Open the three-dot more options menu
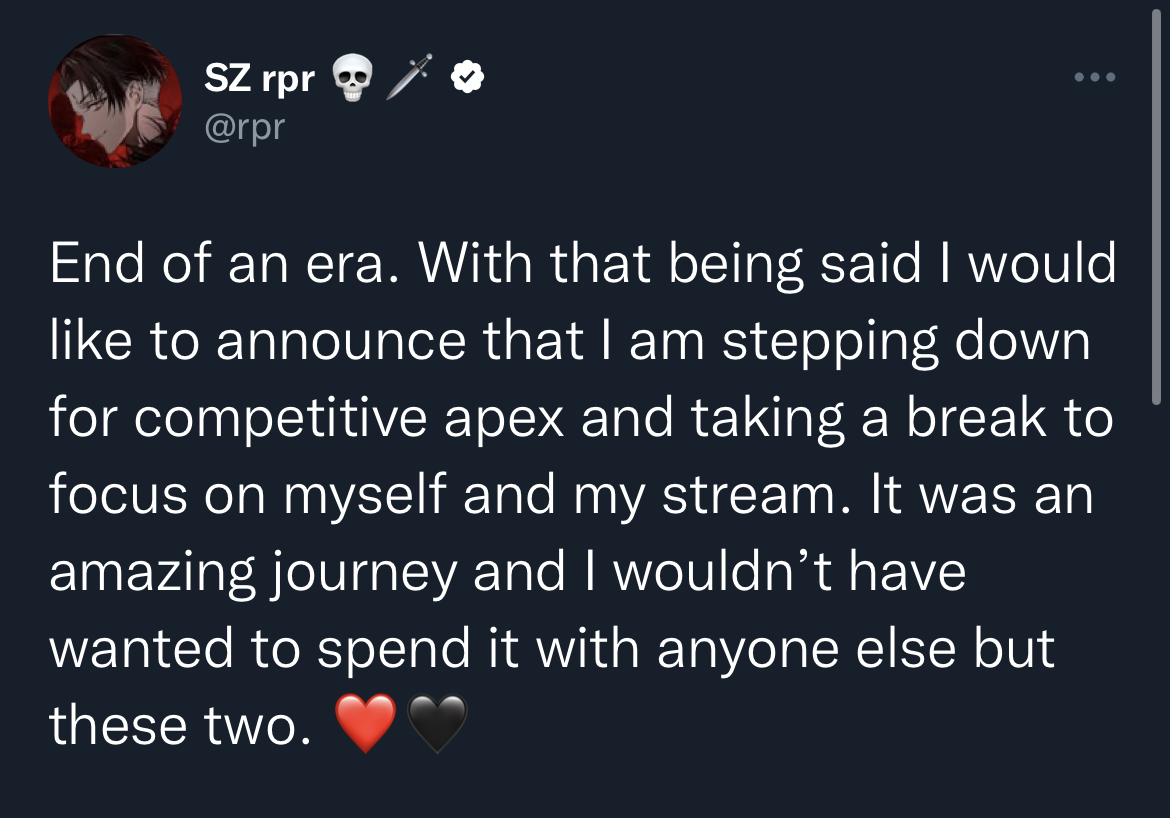The width and height of the screenshot is (1170, 818). coord(1094,77)
